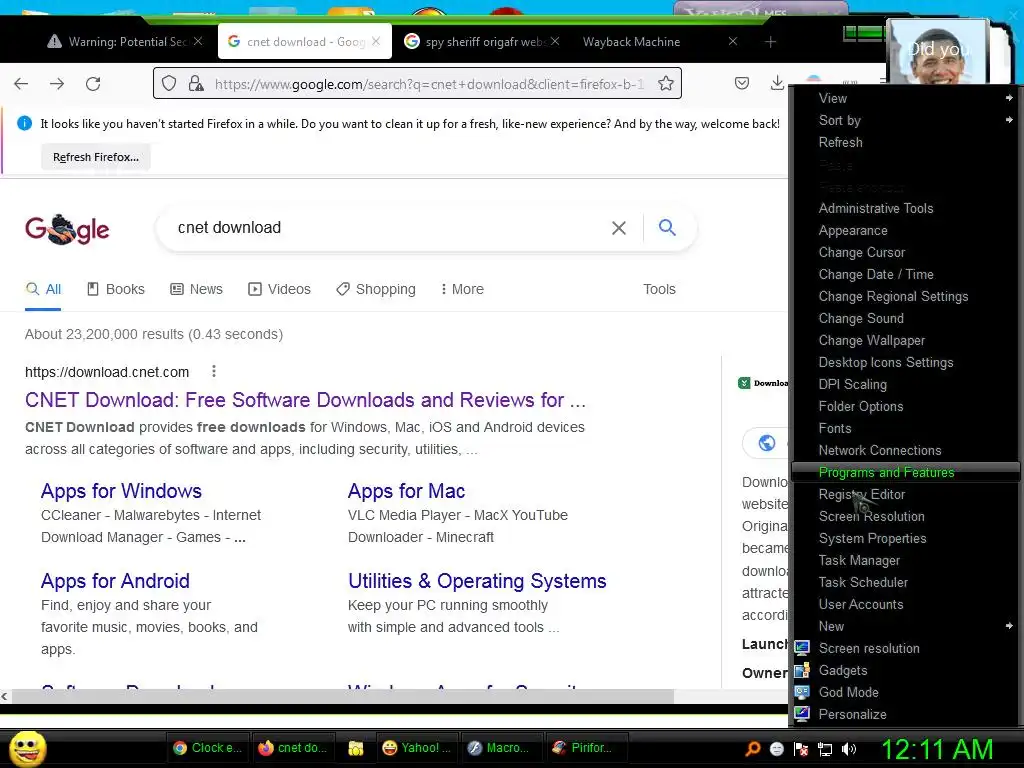Open a new browser tab with plus
Screen dimensions: 1024x768
point(771,42)
